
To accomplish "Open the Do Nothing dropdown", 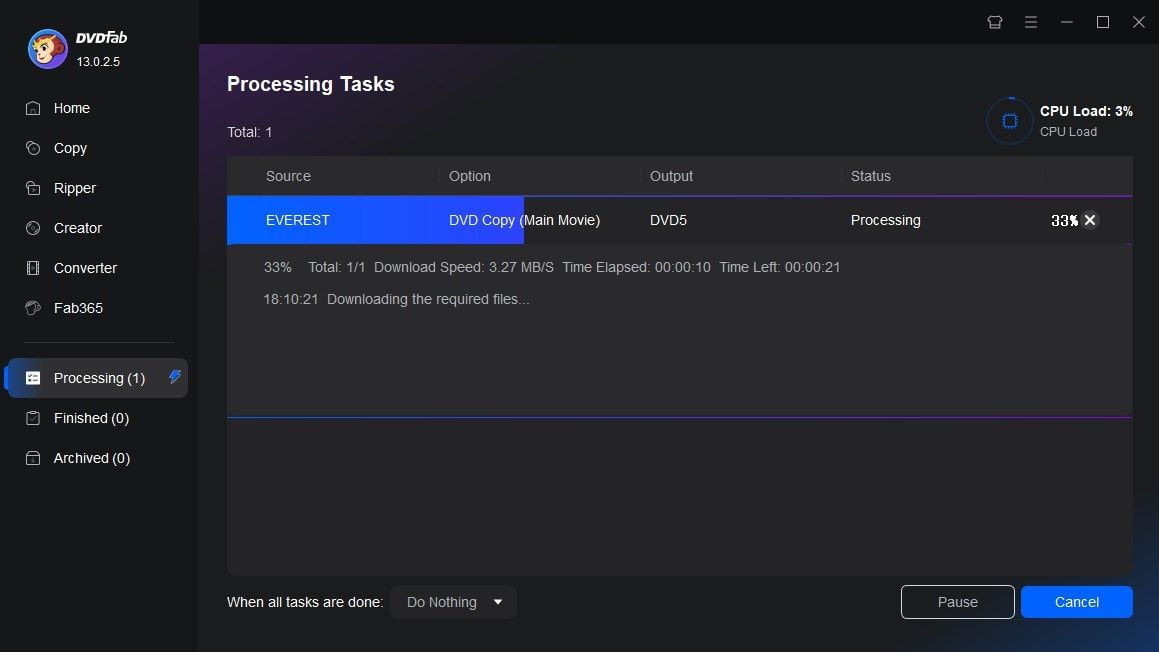I will 453,602.
